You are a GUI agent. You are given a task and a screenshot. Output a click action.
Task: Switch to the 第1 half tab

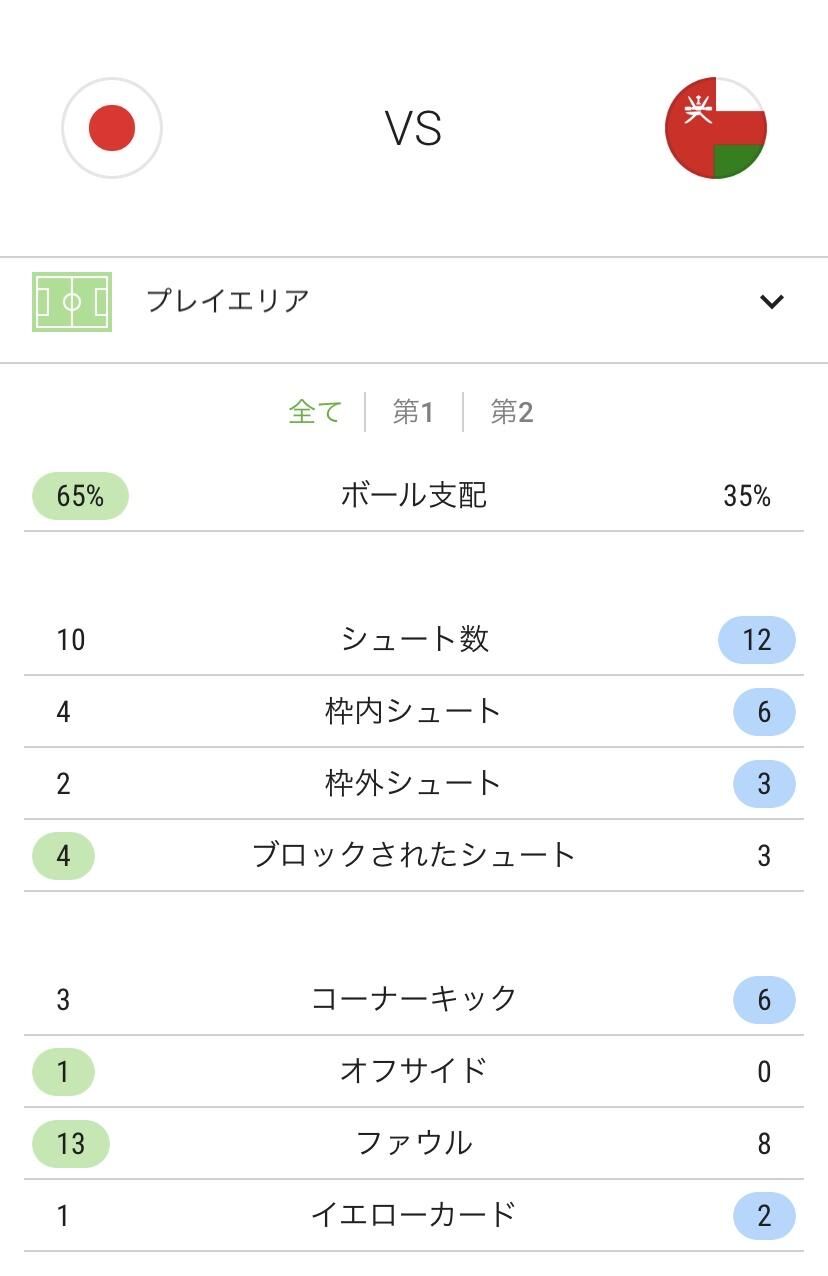click(x=413, y=412)
